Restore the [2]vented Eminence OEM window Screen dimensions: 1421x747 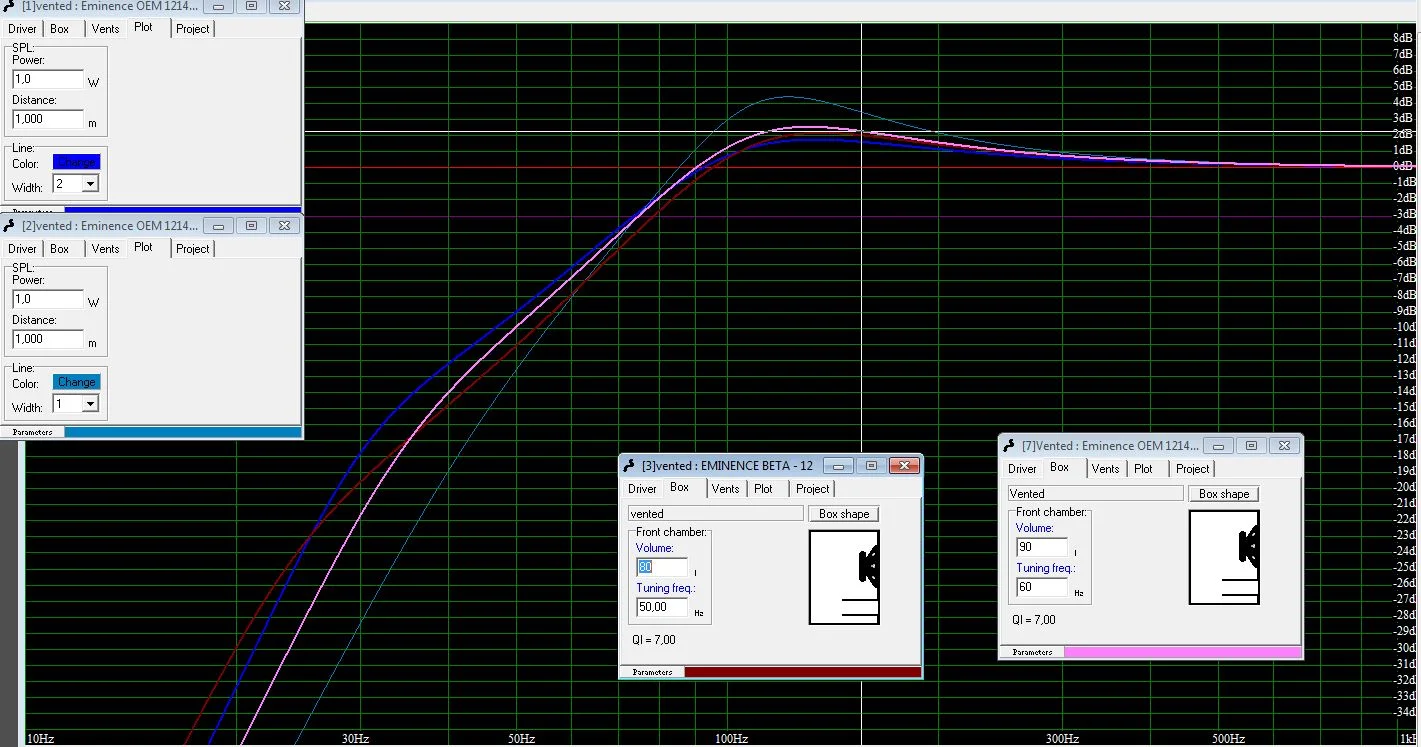[251, 226]
